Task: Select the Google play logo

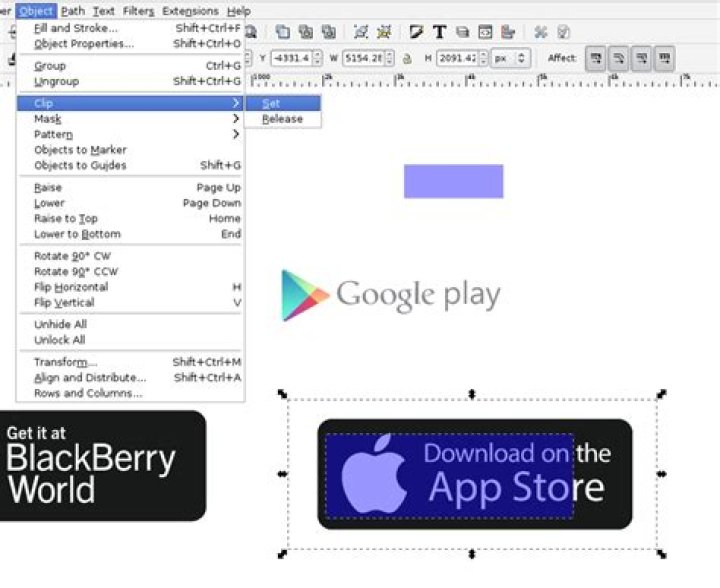Action: [x=391, y=295]
